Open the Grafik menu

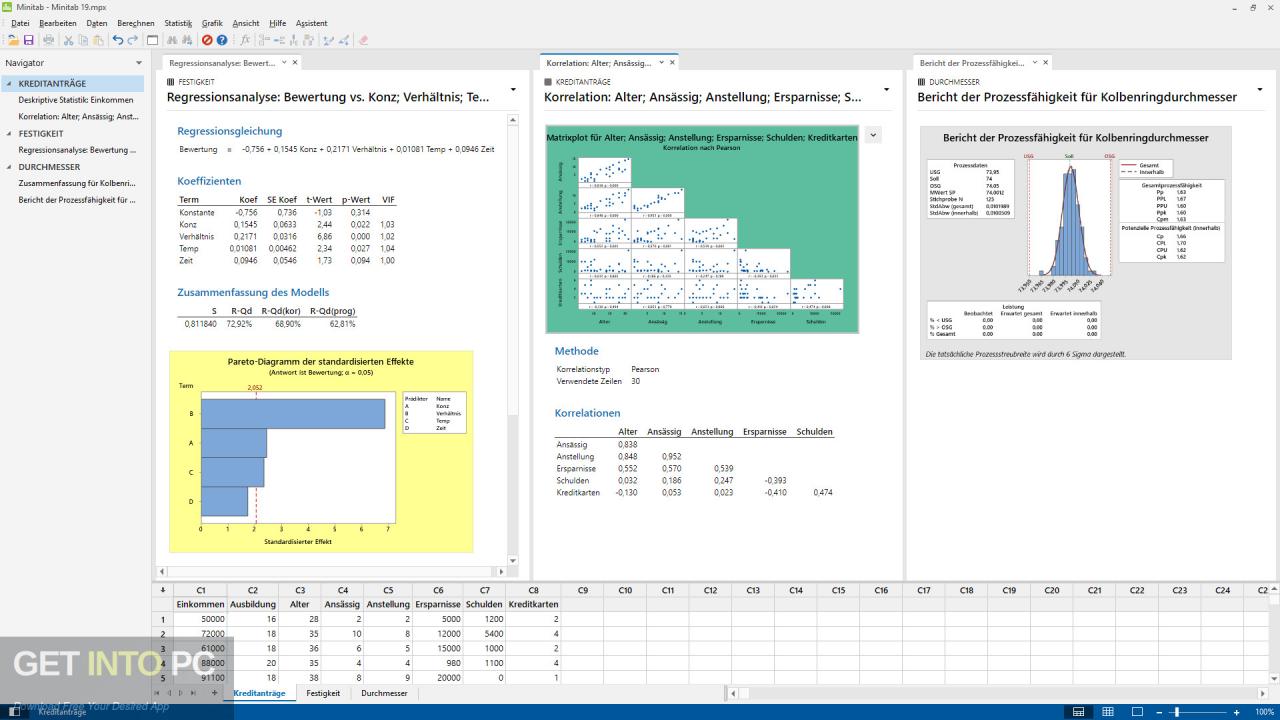click(x=212, y=22)
